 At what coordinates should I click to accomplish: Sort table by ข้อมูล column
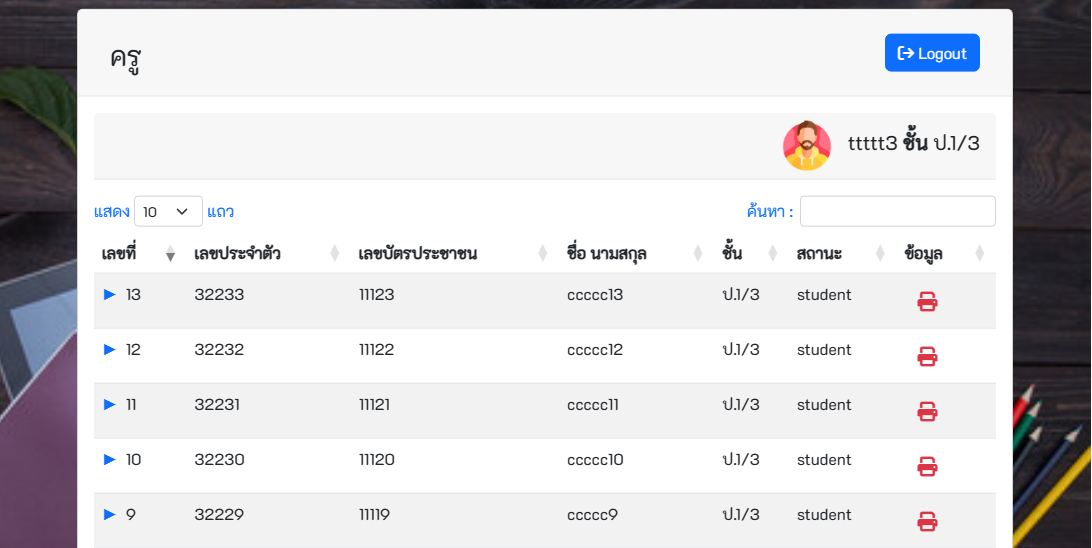coord(946,253)
